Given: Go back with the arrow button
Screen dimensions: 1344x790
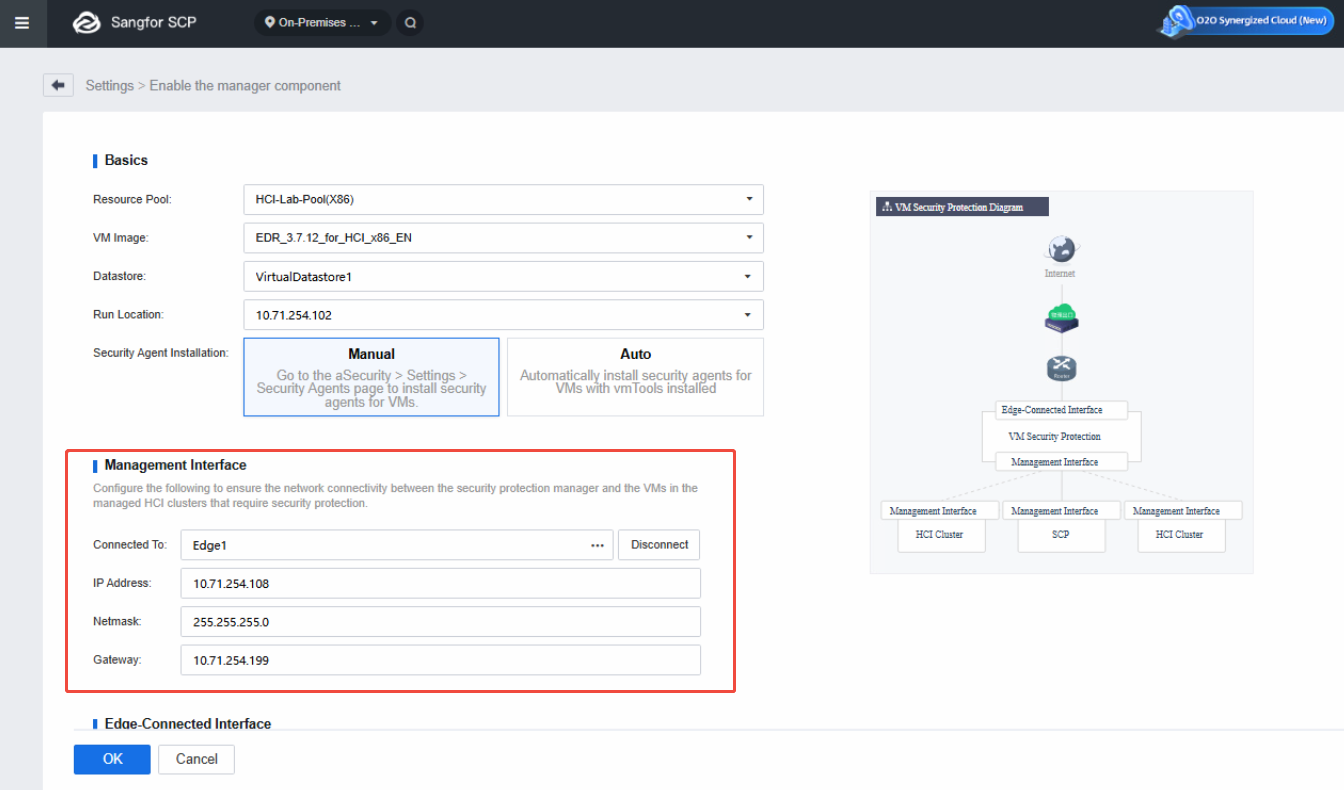Looking at the screenshot, I should (58, 85).
